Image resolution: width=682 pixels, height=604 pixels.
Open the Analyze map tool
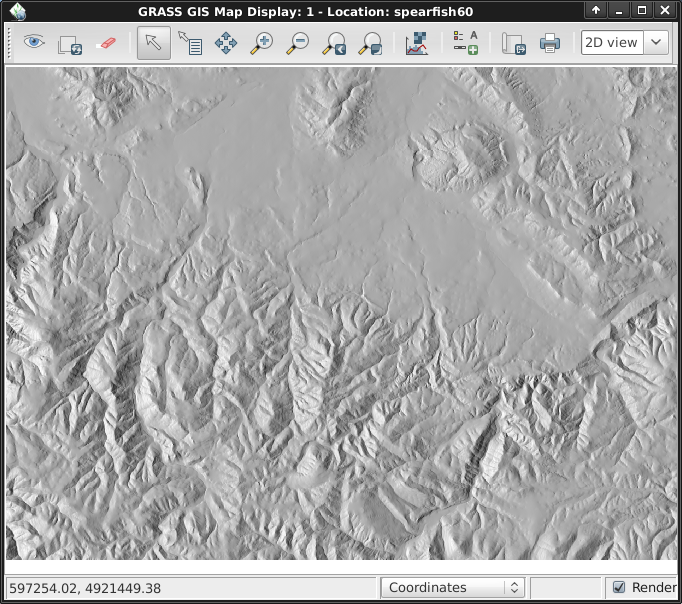pyautogui.click(x=417, y=43)
